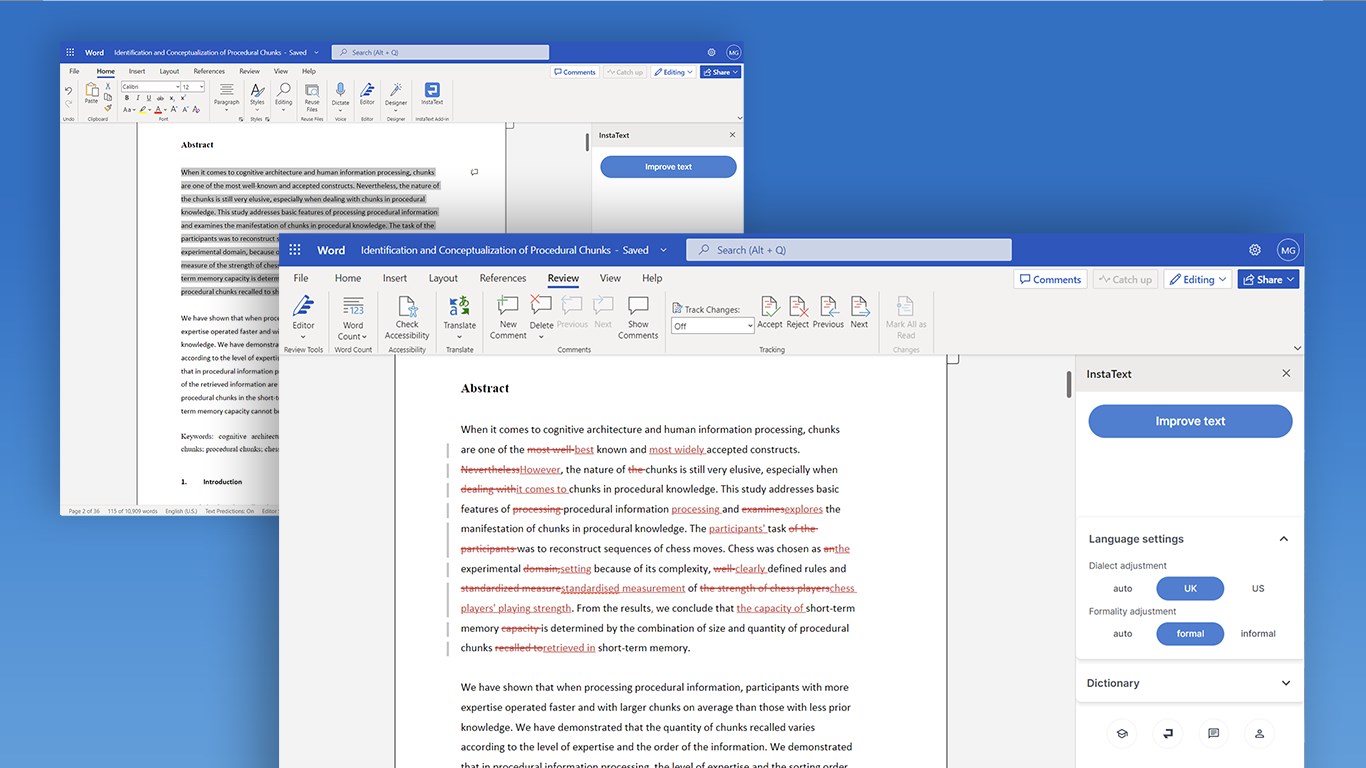Click the search box in front Word window
The height and width of the screenshot is (768, 1366).
click(x=849, y=250)
